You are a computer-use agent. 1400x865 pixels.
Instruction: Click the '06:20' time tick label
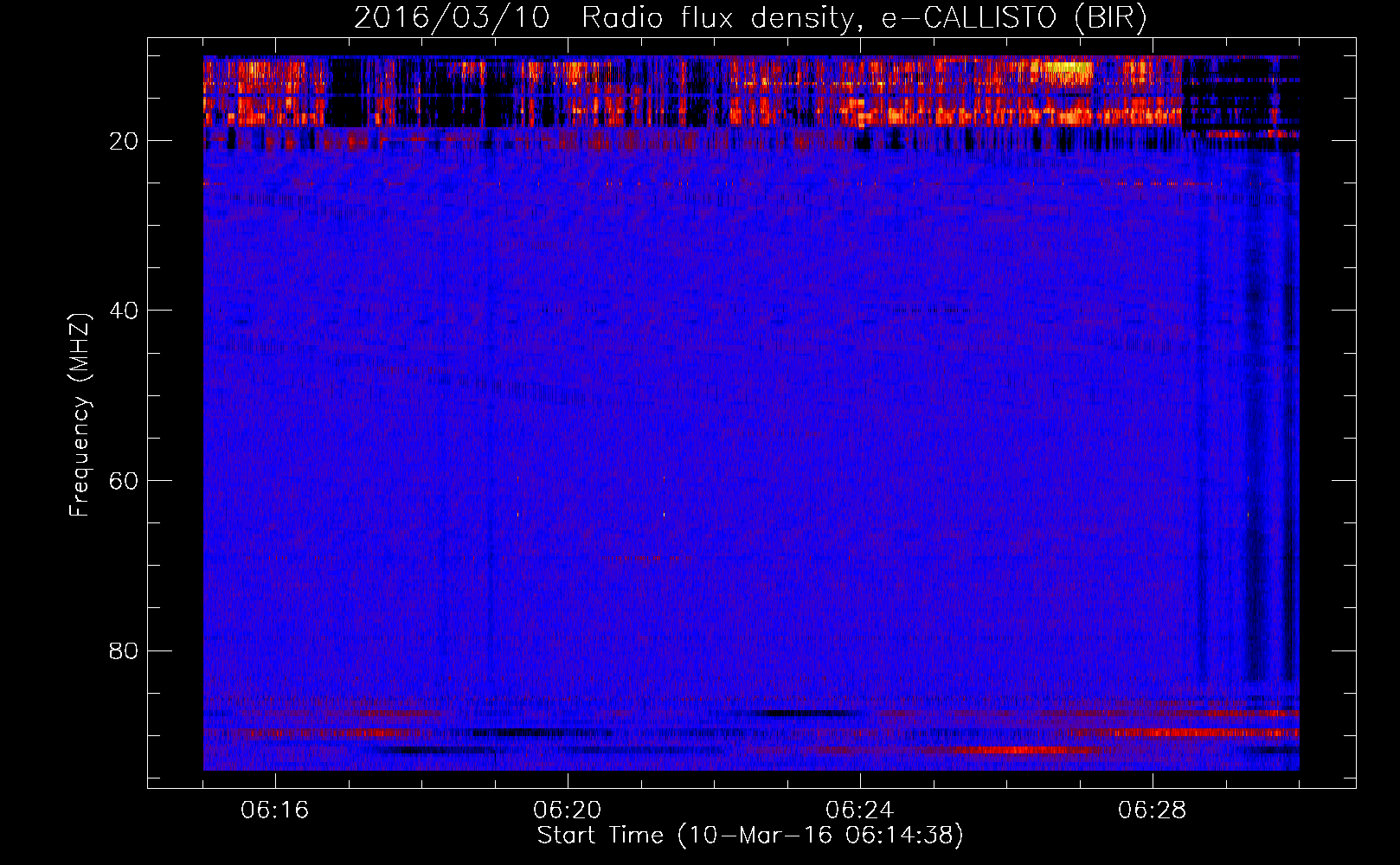click(567, 811)
